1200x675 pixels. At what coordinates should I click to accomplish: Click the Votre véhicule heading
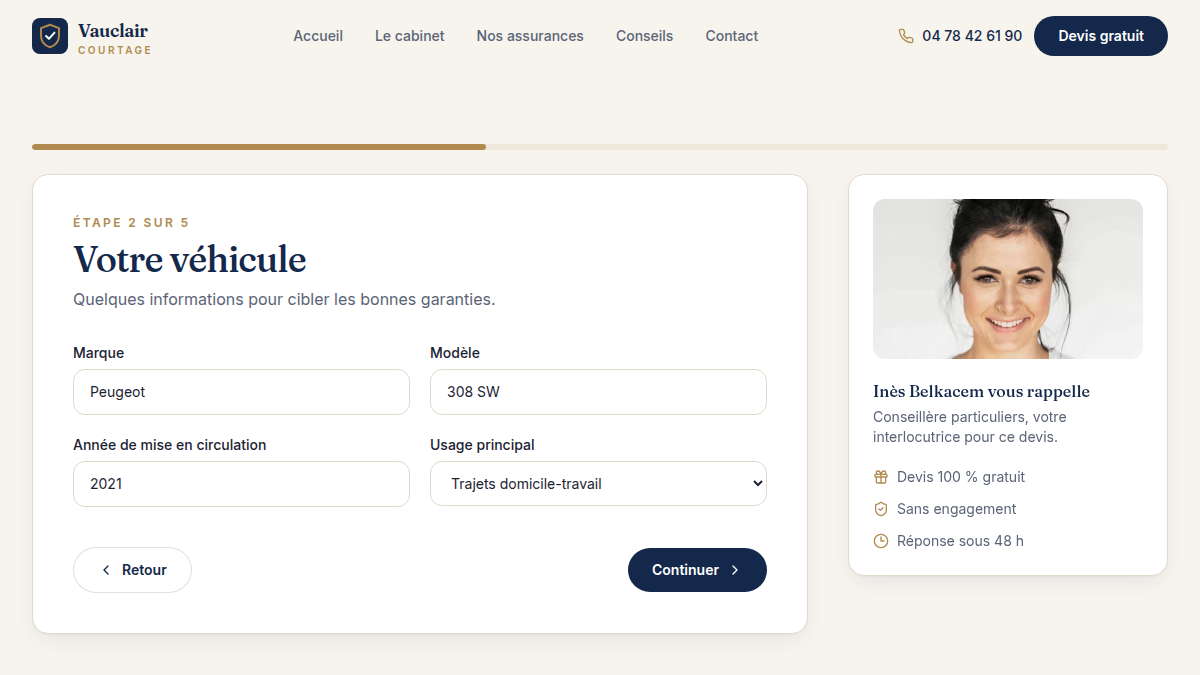tap(190, 259)
